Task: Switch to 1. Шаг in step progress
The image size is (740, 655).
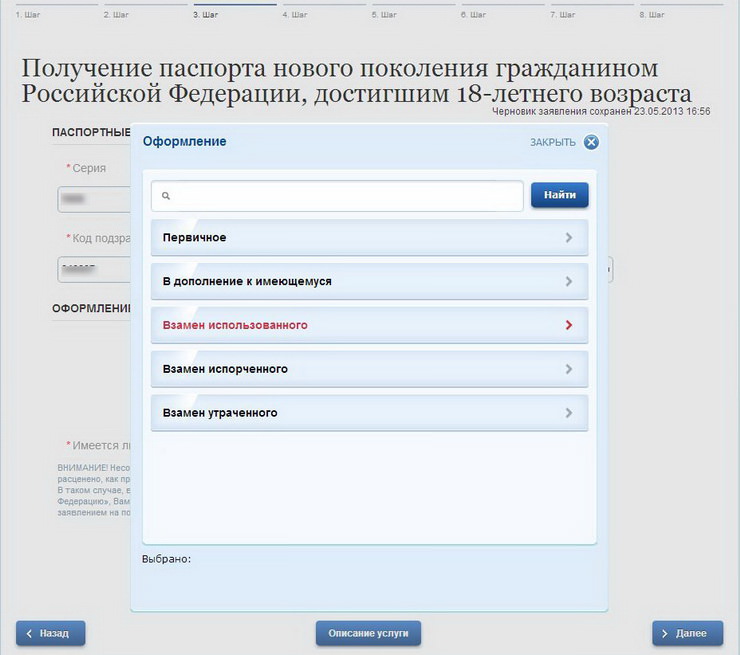Action: pyautogui.click(x=29, y=15)
